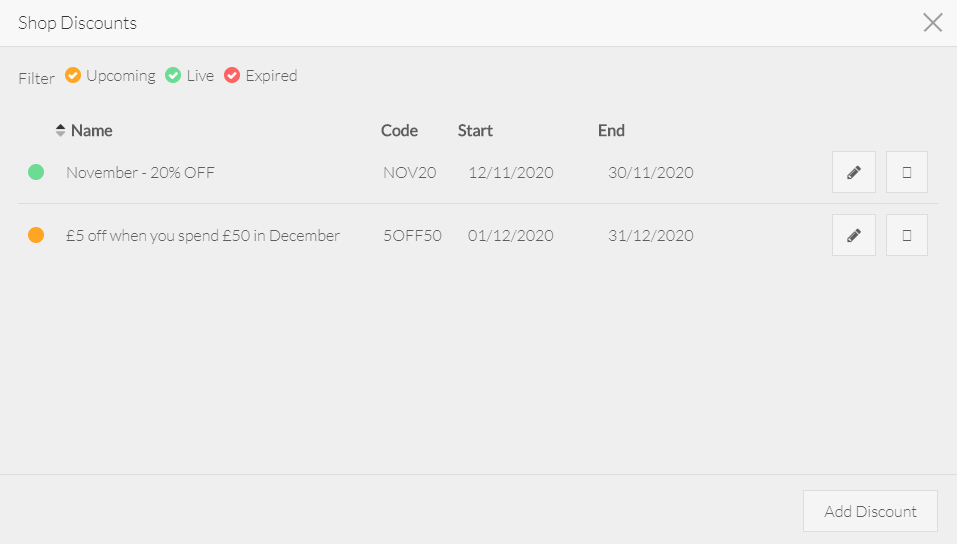
Task: Click the 31/12/2020 end date
Action: [650, 235]
